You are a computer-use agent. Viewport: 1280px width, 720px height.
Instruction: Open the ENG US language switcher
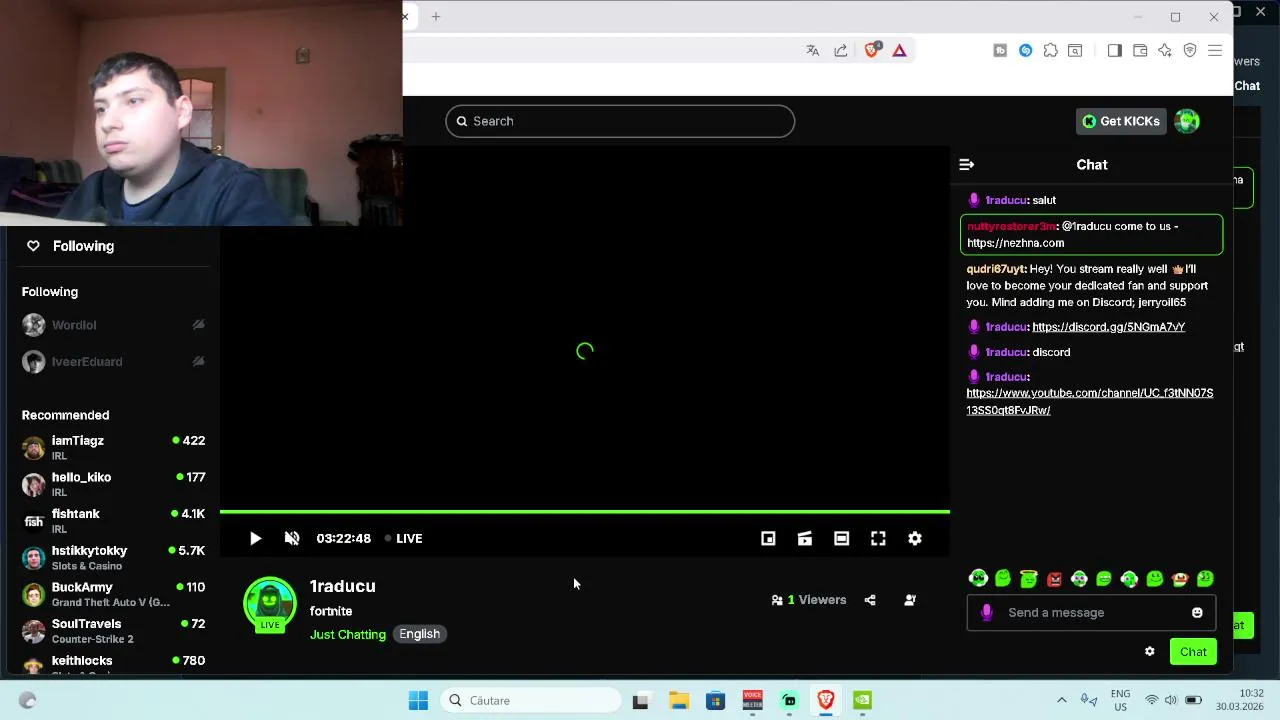pyautogui.click(x=1120, y=700)
